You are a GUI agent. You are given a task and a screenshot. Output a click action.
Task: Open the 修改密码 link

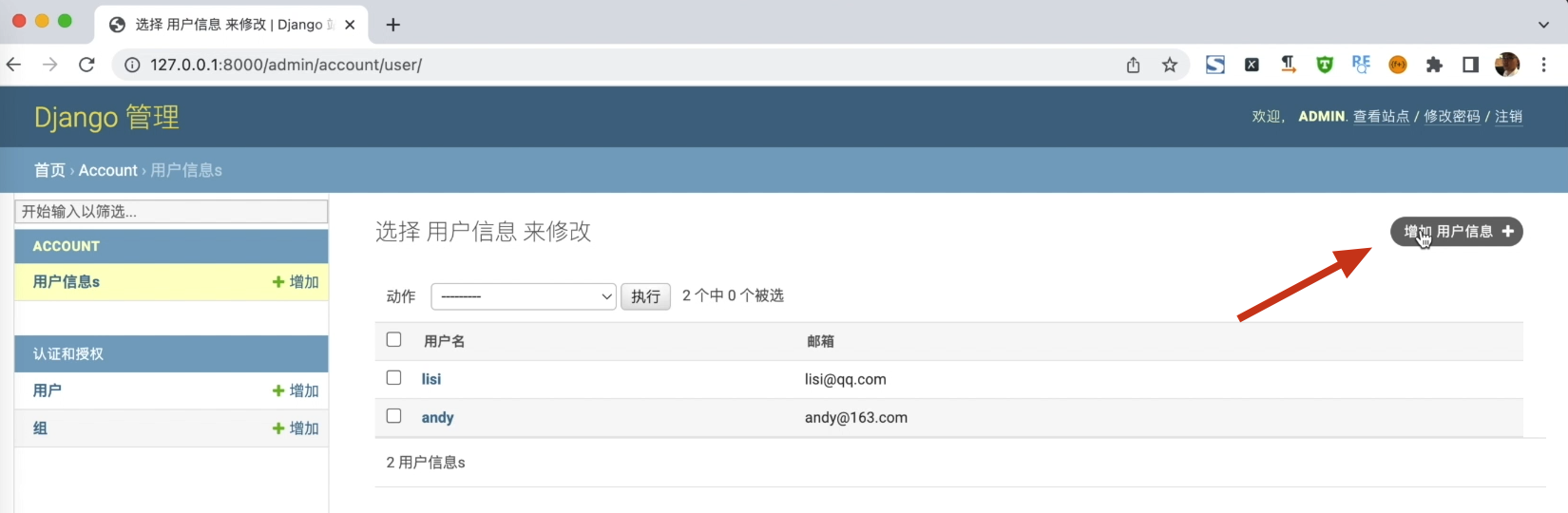pyautogui.click(x=1452, y=116)
